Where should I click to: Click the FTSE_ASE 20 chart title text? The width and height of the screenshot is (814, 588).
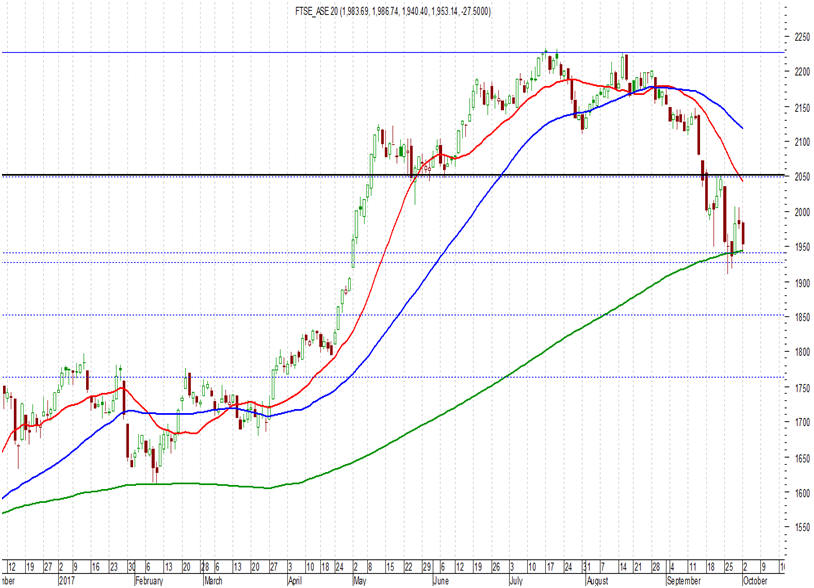coord(392,11)
